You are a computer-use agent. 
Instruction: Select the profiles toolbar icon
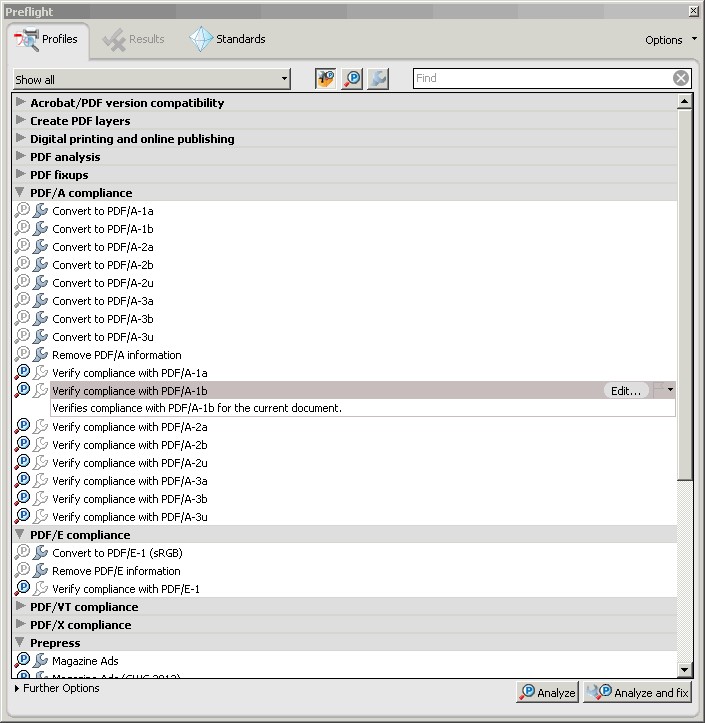coord(326,78)
